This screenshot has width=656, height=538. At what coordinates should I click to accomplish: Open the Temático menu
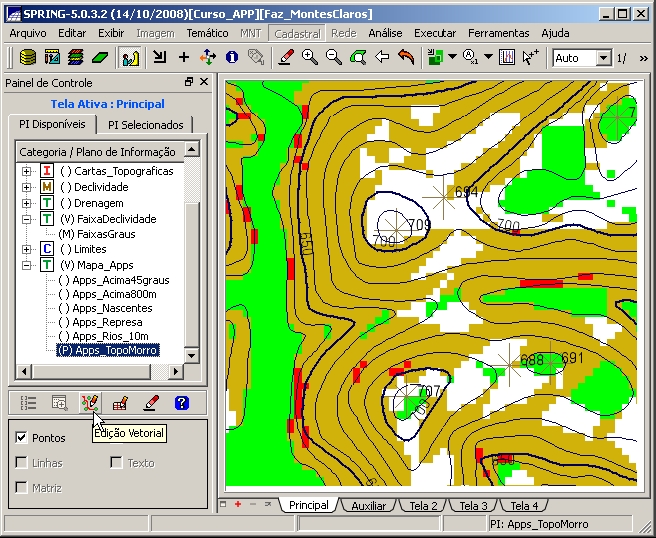[207, 33]
